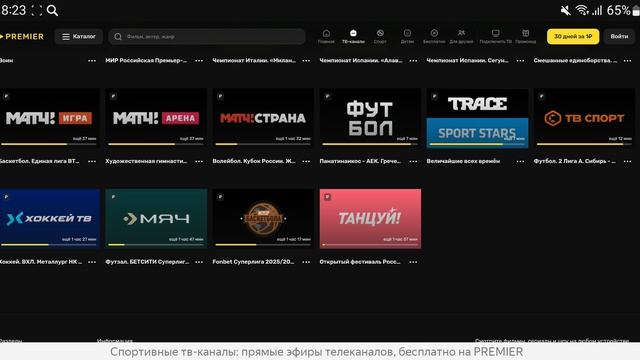Tap the screenshot frame icon in status bar

point(37,10)
